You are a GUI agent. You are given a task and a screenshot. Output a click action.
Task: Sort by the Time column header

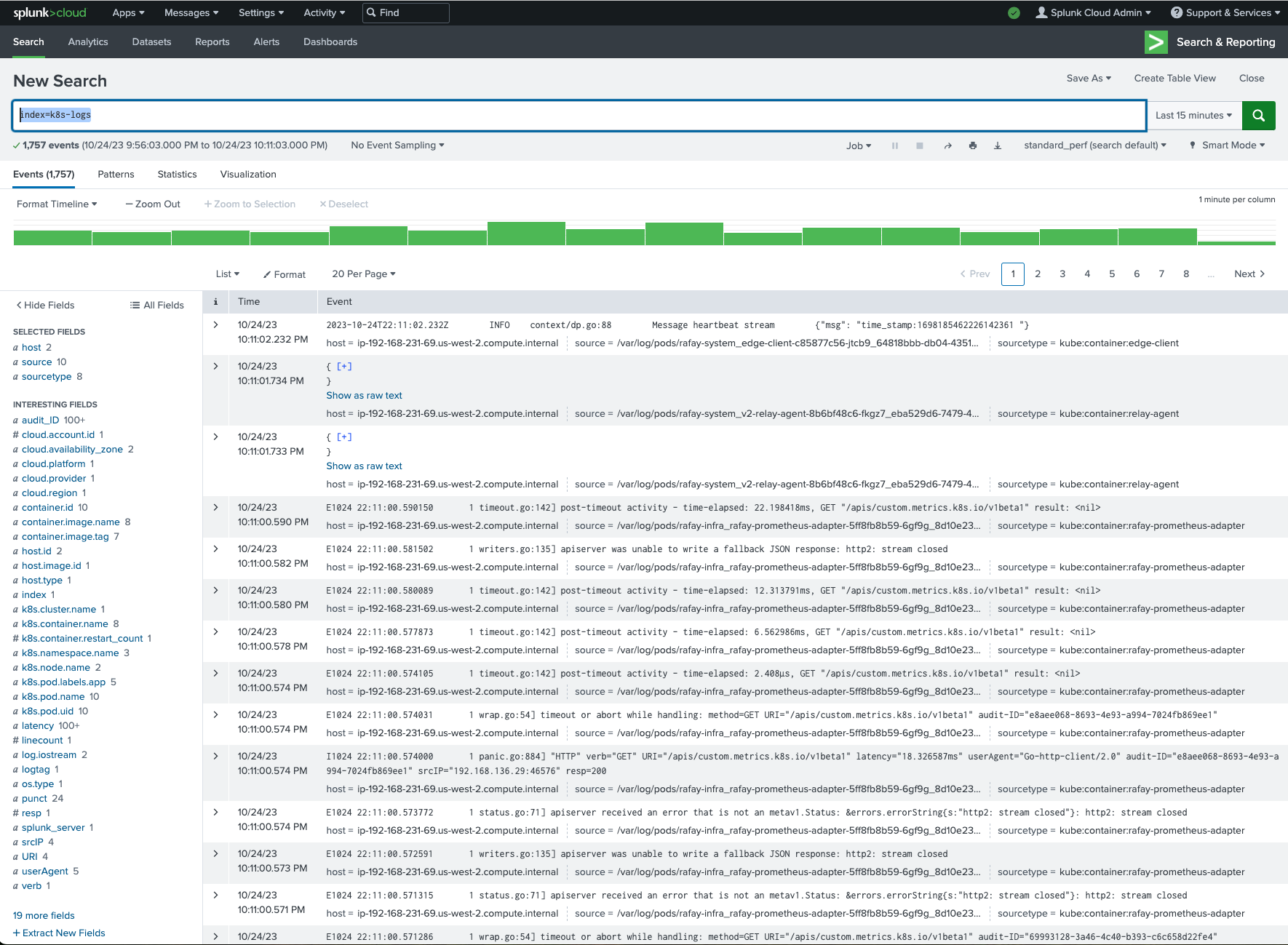point(249,301)
